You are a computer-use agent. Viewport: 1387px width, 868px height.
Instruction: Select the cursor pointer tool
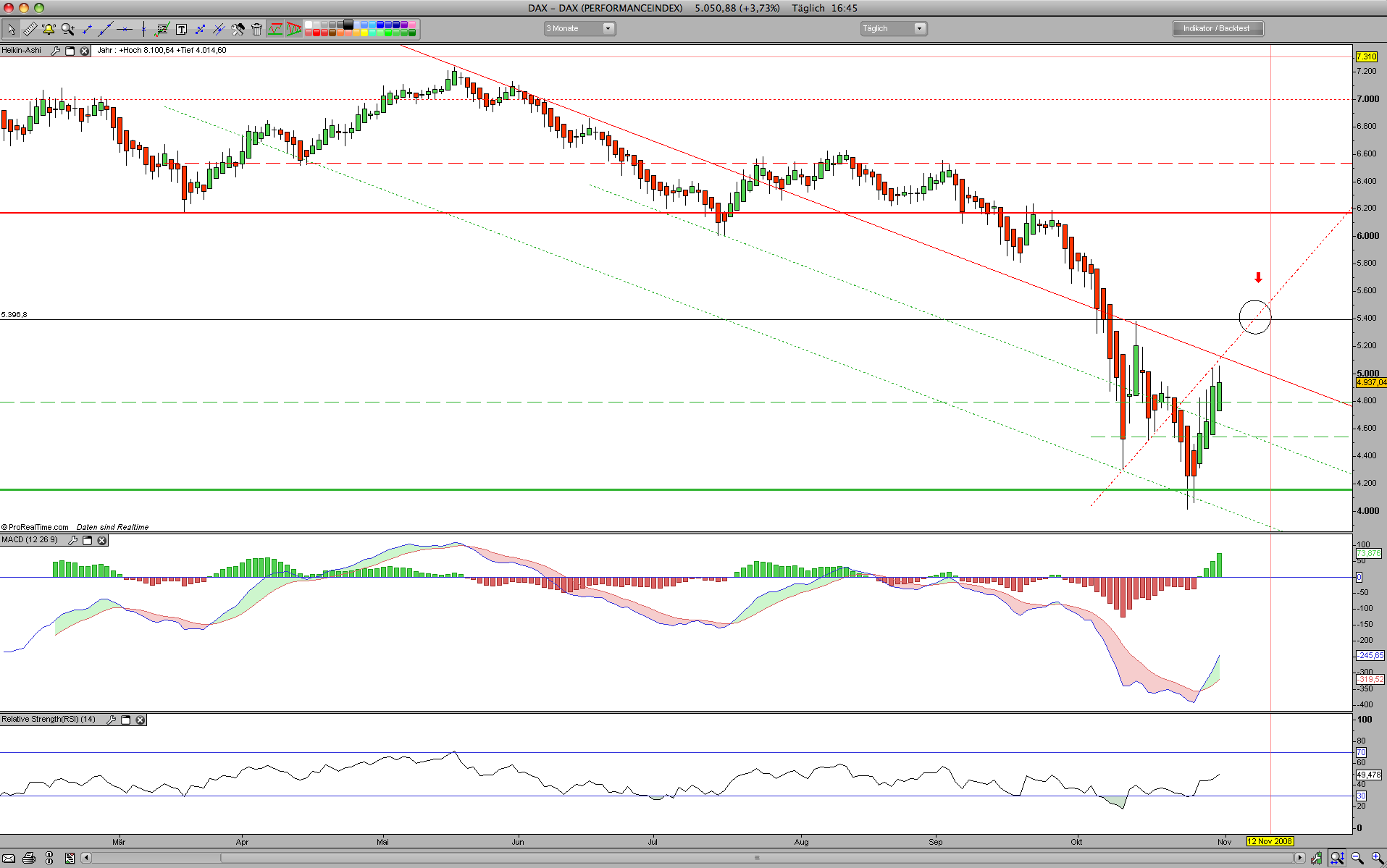pyautogui.click(x=12, y=29)
